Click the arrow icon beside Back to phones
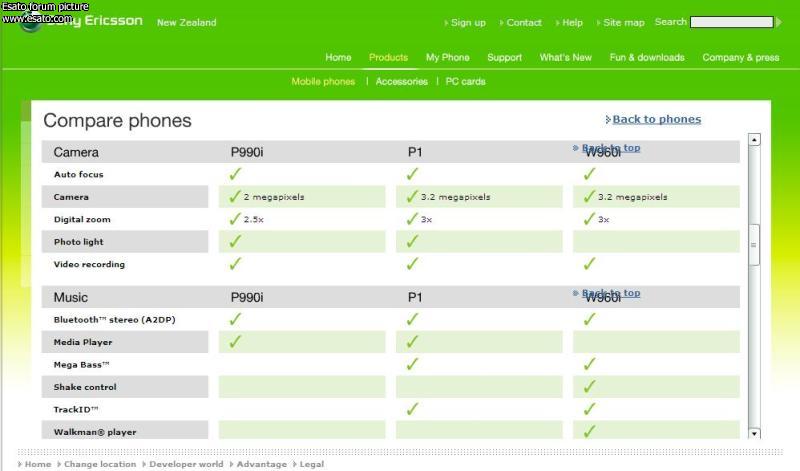This screenshot has width=800, height=471. (x=608, y=119)
